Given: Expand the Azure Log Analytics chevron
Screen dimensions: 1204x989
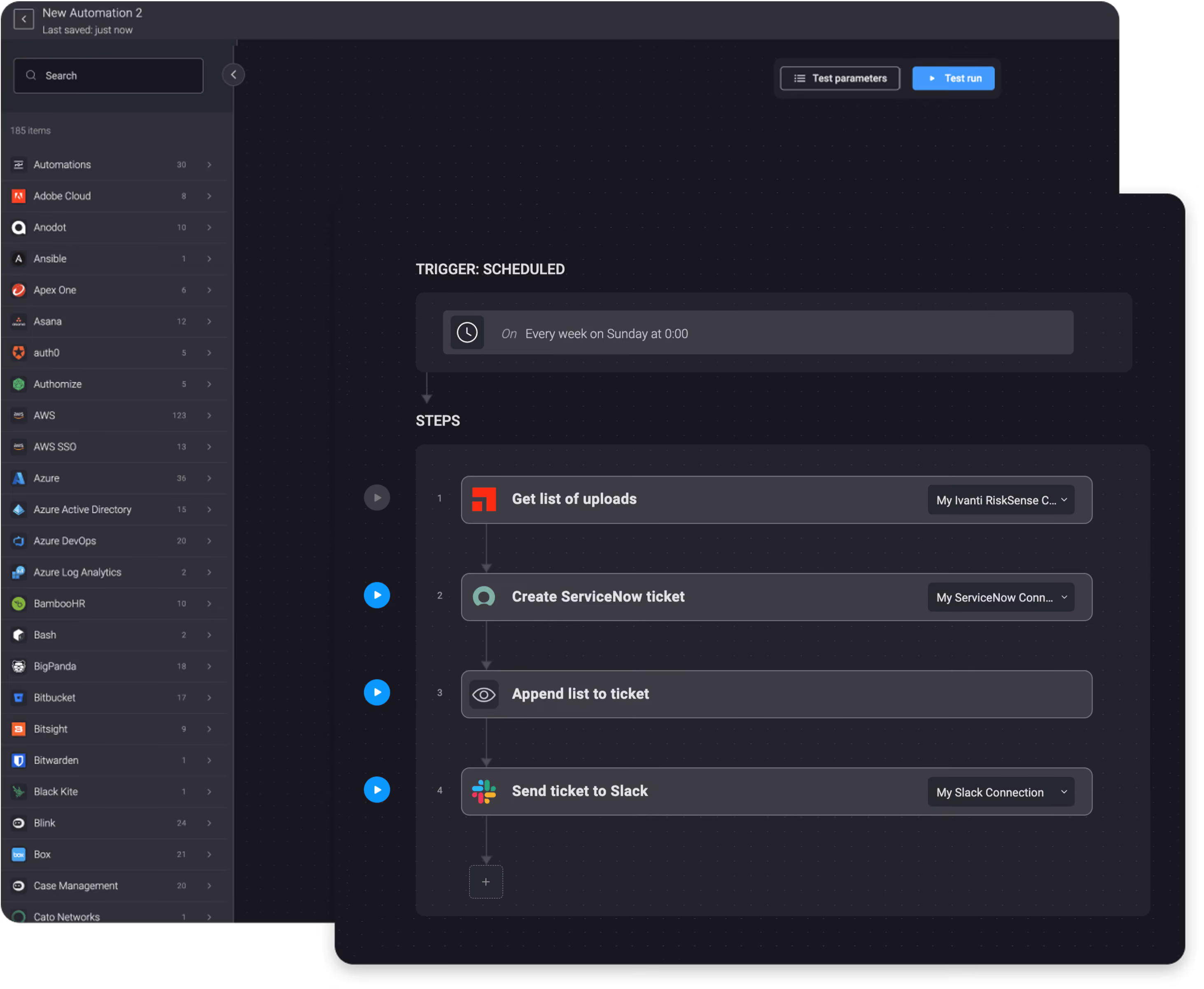Looking at the screenshot, I should [x=210, y=572].
